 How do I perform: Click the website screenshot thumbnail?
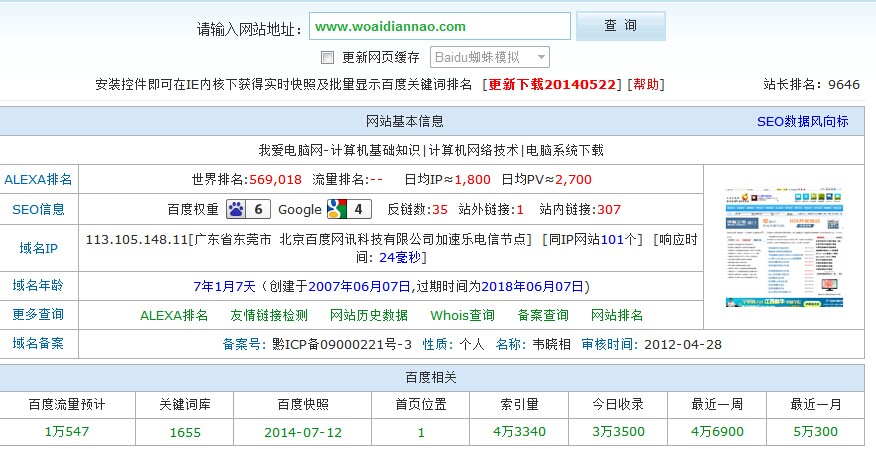pyautogui.click(x=784, y=248)
